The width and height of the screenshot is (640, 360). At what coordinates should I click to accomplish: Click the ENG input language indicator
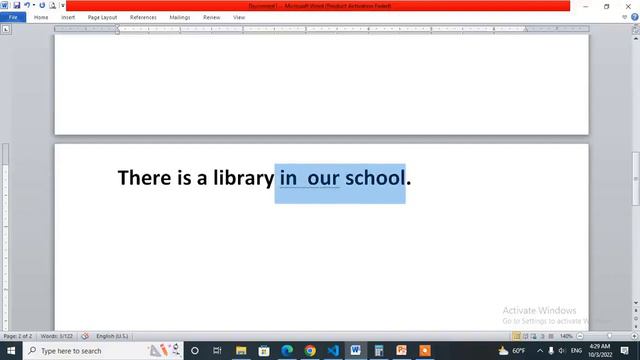[x=576, y=351]
